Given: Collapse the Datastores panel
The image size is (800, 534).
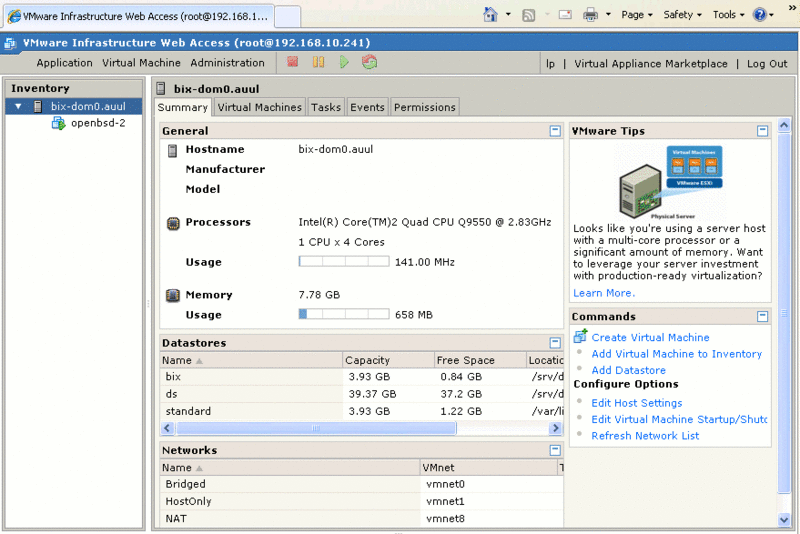Looking at the screenshot, I should click(x=555, y=343).
